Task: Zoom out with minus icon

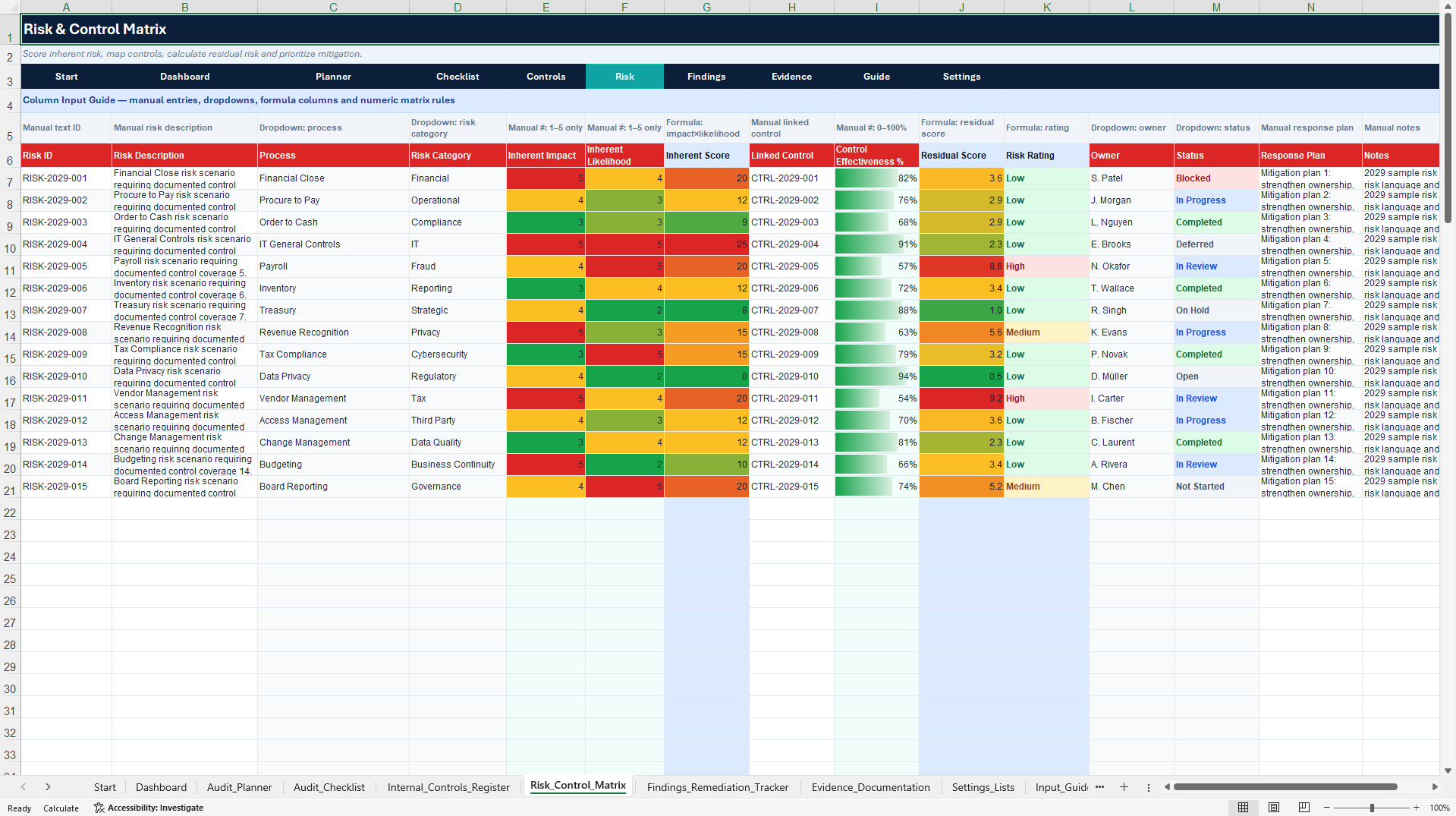Action: (1326, 808)
